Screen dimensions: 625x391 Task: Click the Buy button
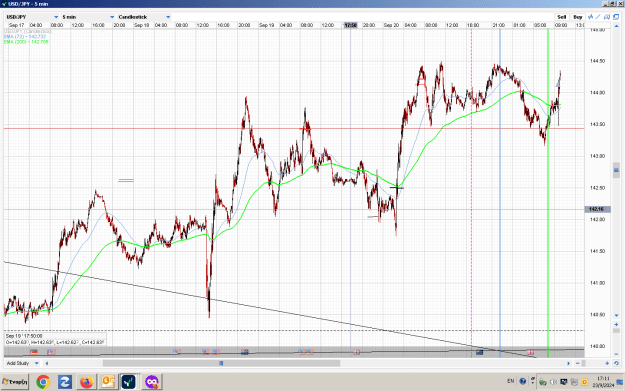(578, 17)
